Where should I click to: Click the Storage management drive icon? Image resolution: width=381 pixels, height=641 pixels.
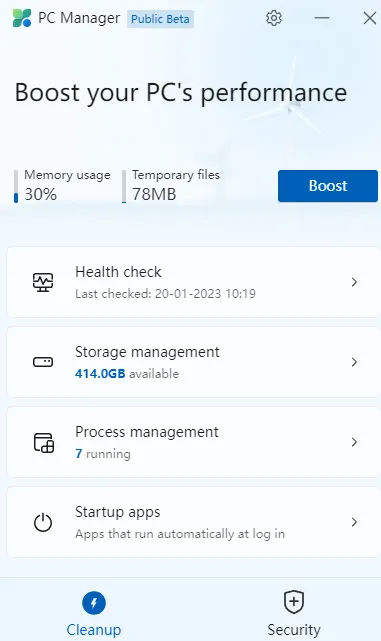(x=43, y=362)
